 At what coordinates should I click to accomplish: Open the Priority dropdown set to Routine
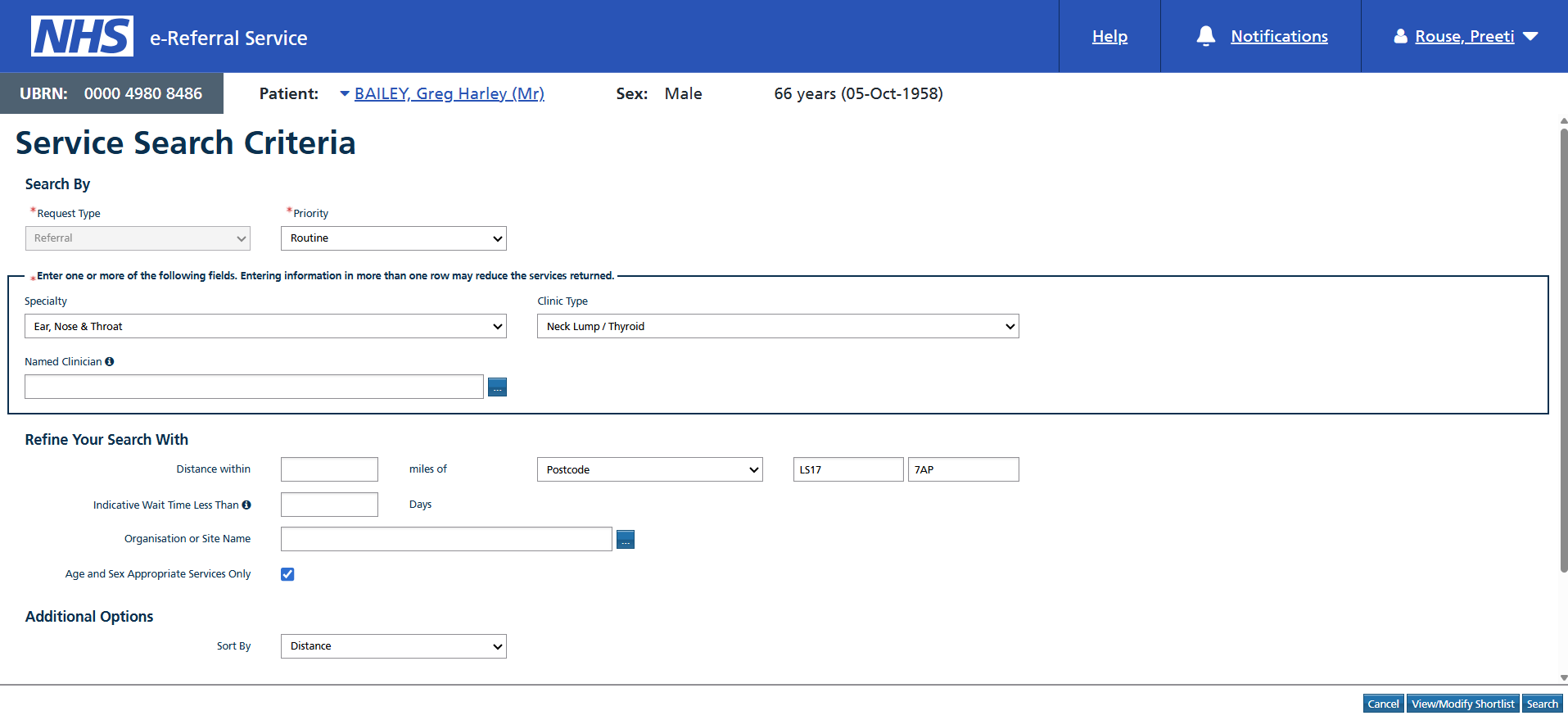394,238
